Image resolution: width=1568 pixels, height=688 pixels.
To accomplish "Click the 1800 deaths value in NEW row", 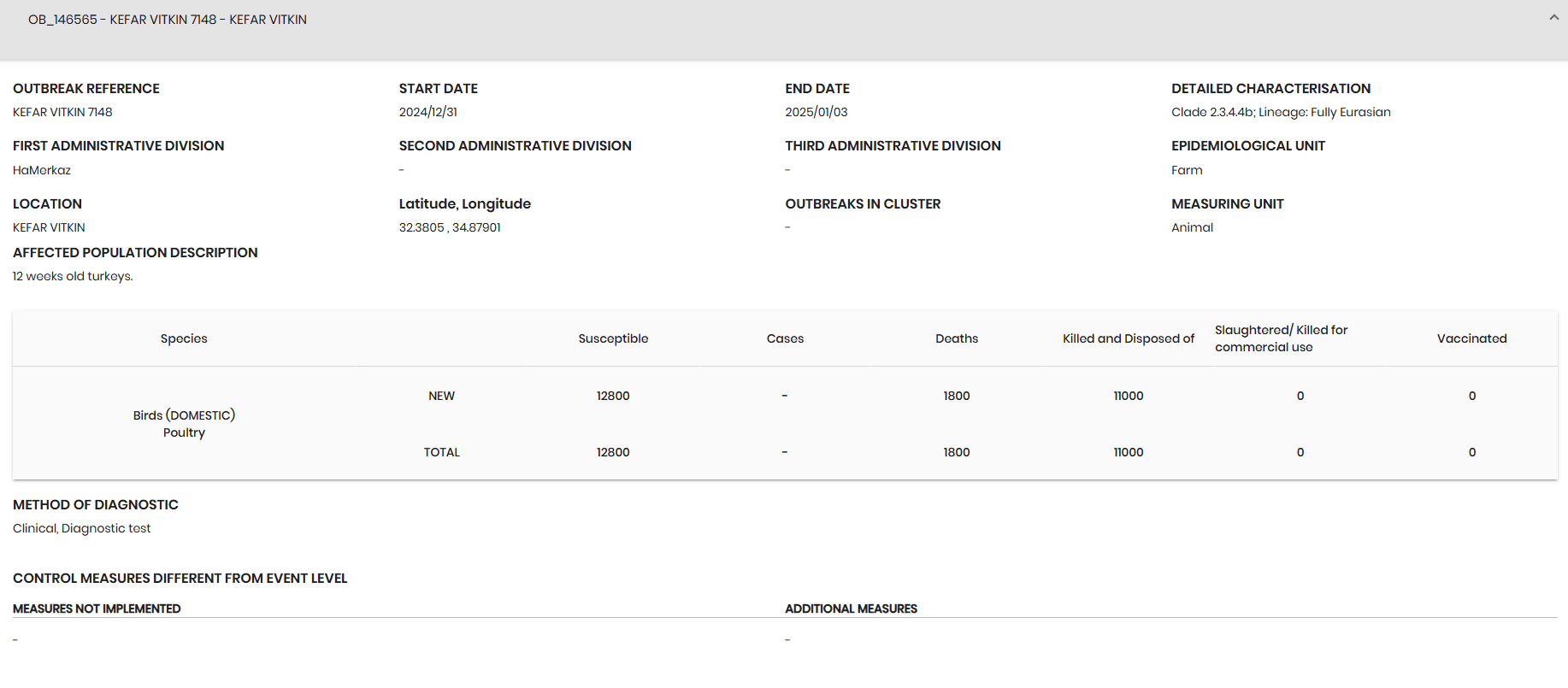I will click(957, 396).
